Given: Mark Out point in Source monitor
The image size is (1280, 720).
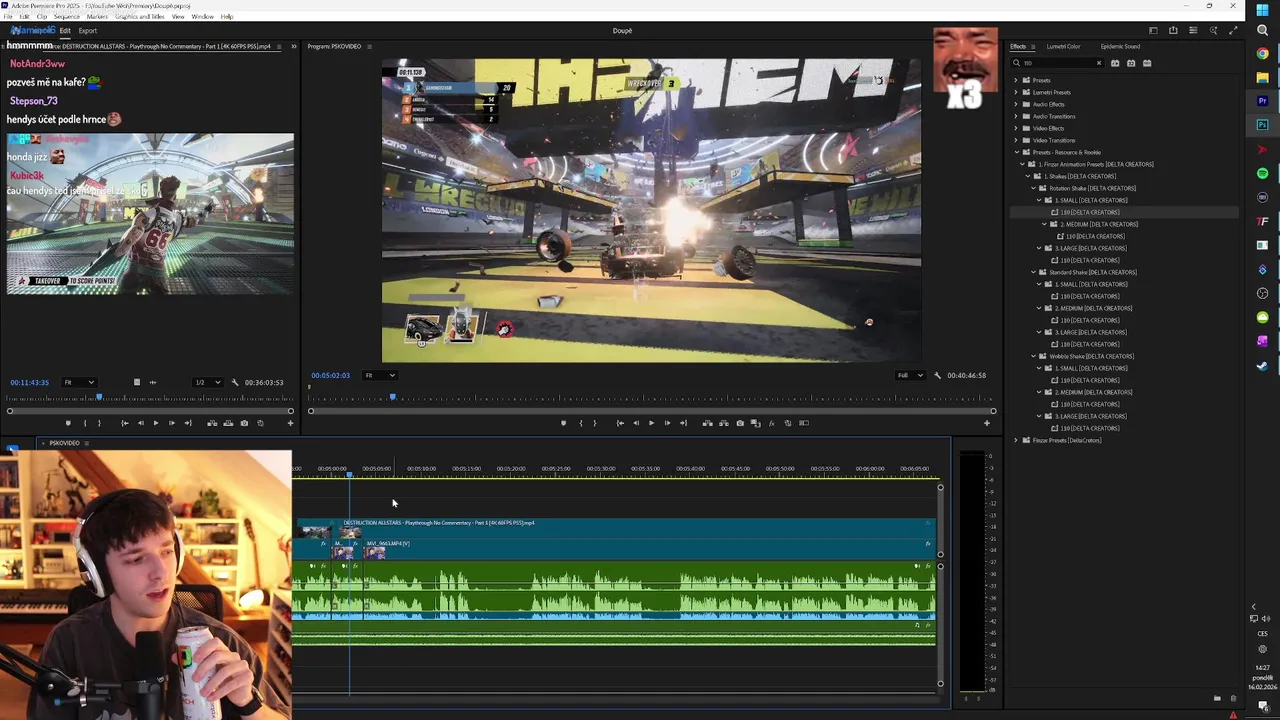Looking at the screenshot, I should pos(99,423).
